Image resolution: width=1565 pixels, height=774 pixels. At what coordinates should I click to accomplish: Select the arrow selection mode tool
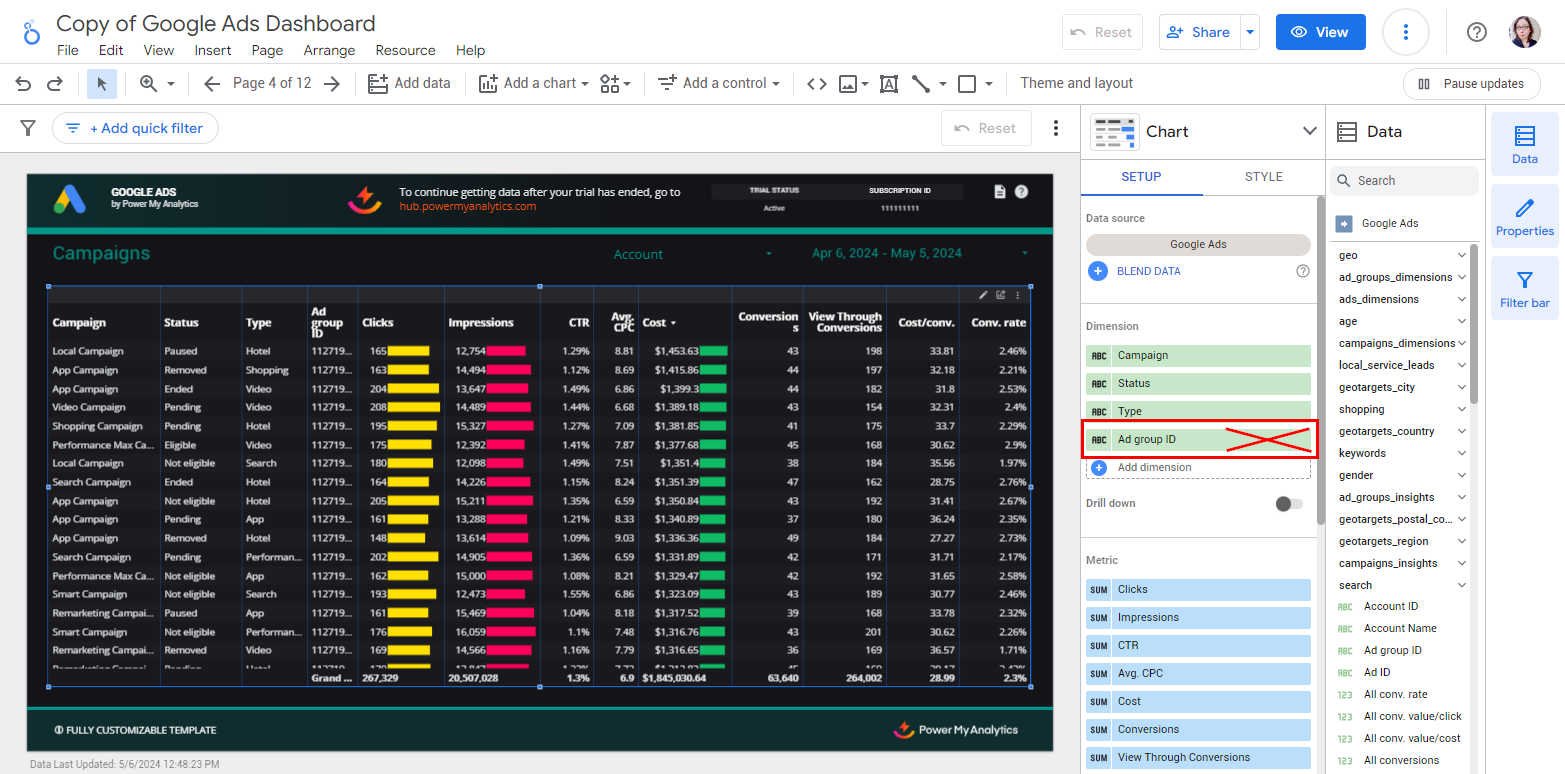tap(102, 84)
